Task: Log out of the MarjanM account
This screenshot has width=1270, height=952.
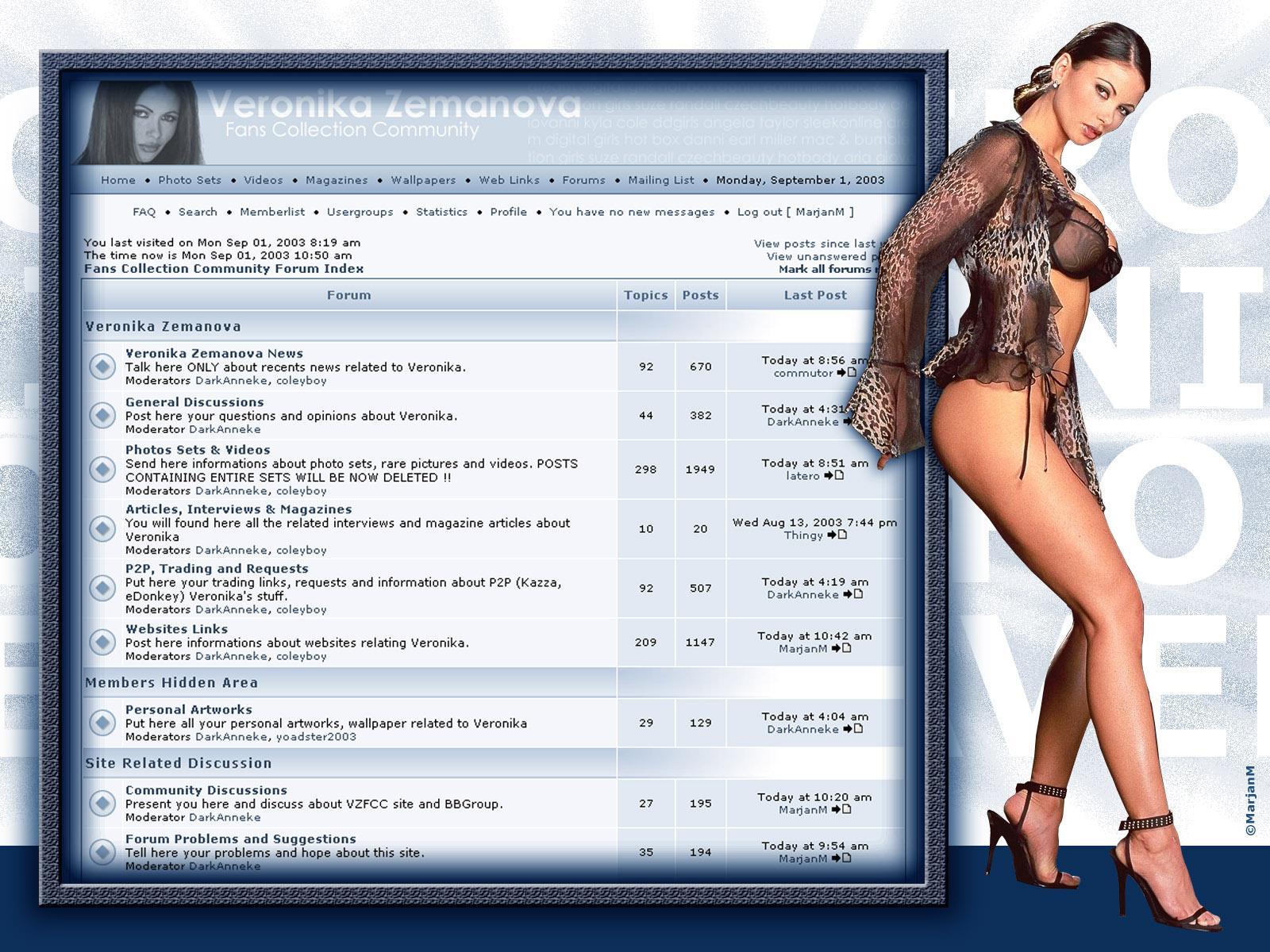Action: coord(795,212)
